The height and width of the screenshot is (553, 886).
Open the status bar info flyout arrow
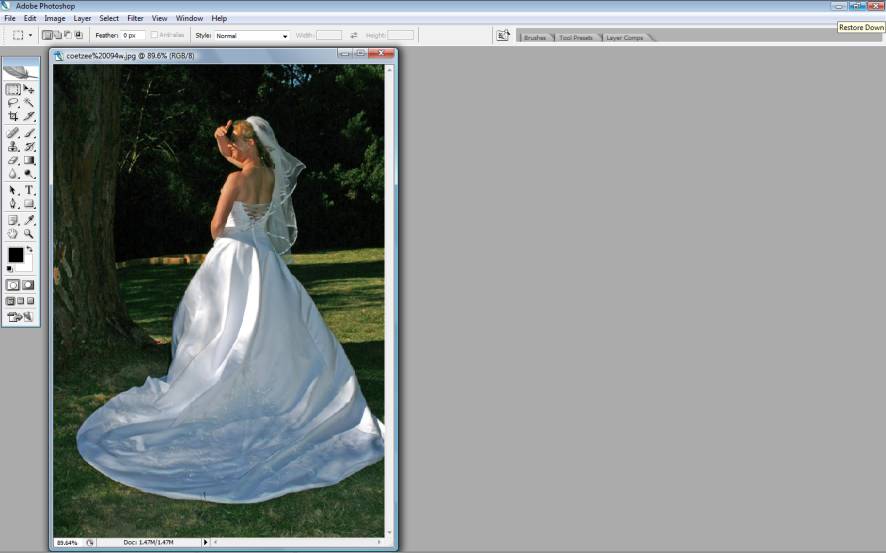(x=205, y=542)
